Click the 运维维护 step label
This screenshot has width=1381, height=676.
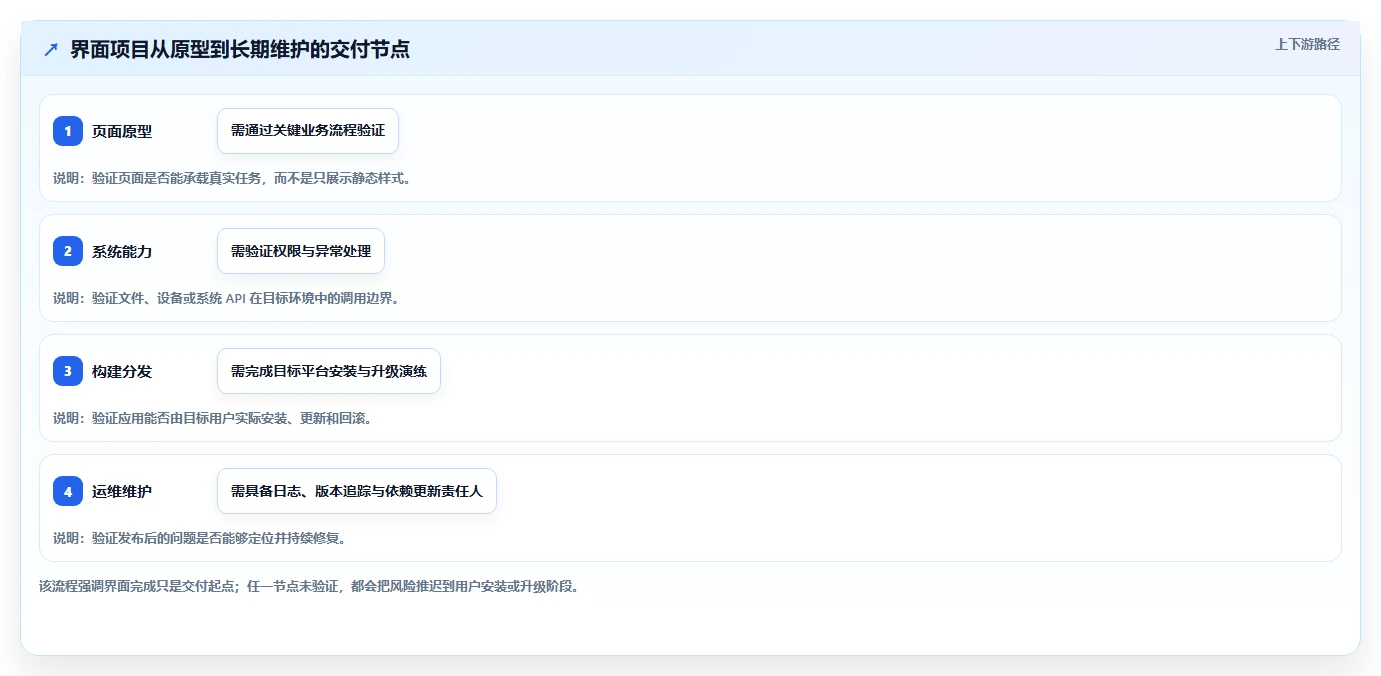122,491
